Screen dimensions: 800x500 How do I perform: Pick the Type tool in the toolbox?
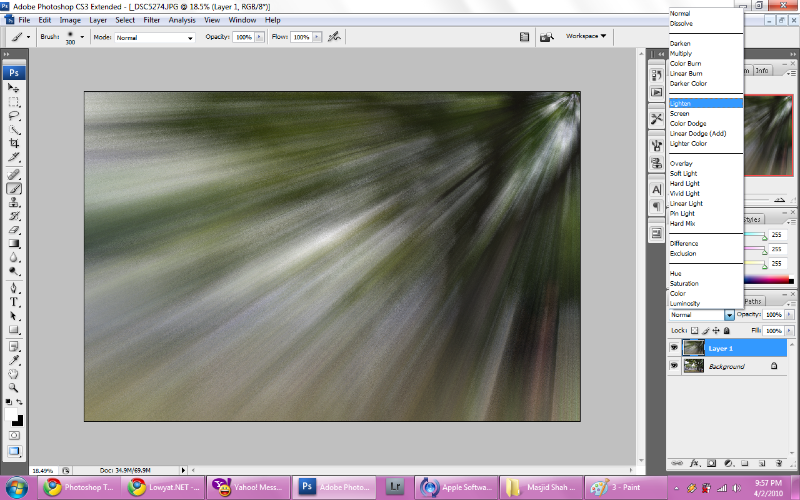[x=15, y=301]
